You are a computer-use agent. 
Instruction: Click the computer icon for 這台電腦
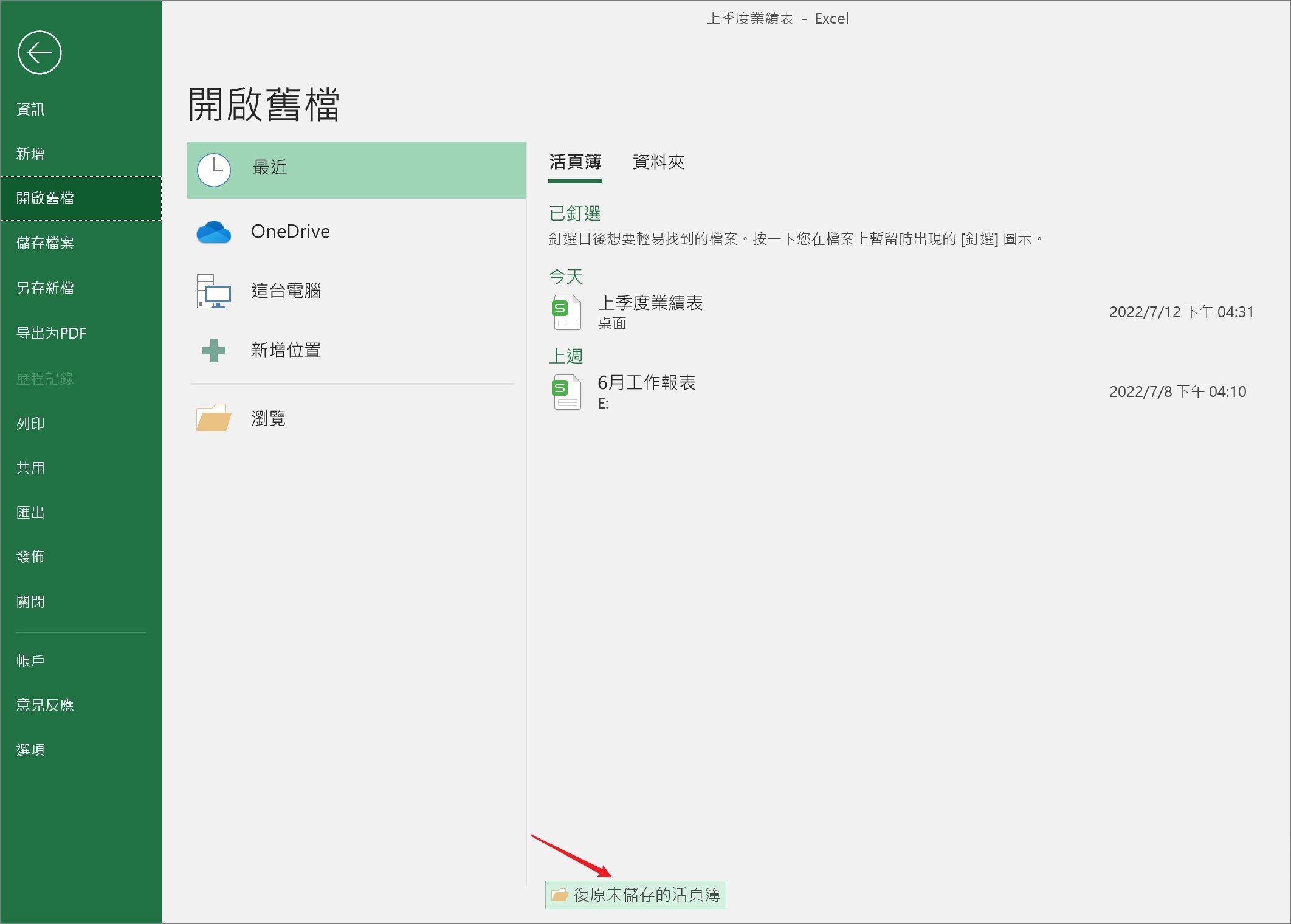(213, 291)
